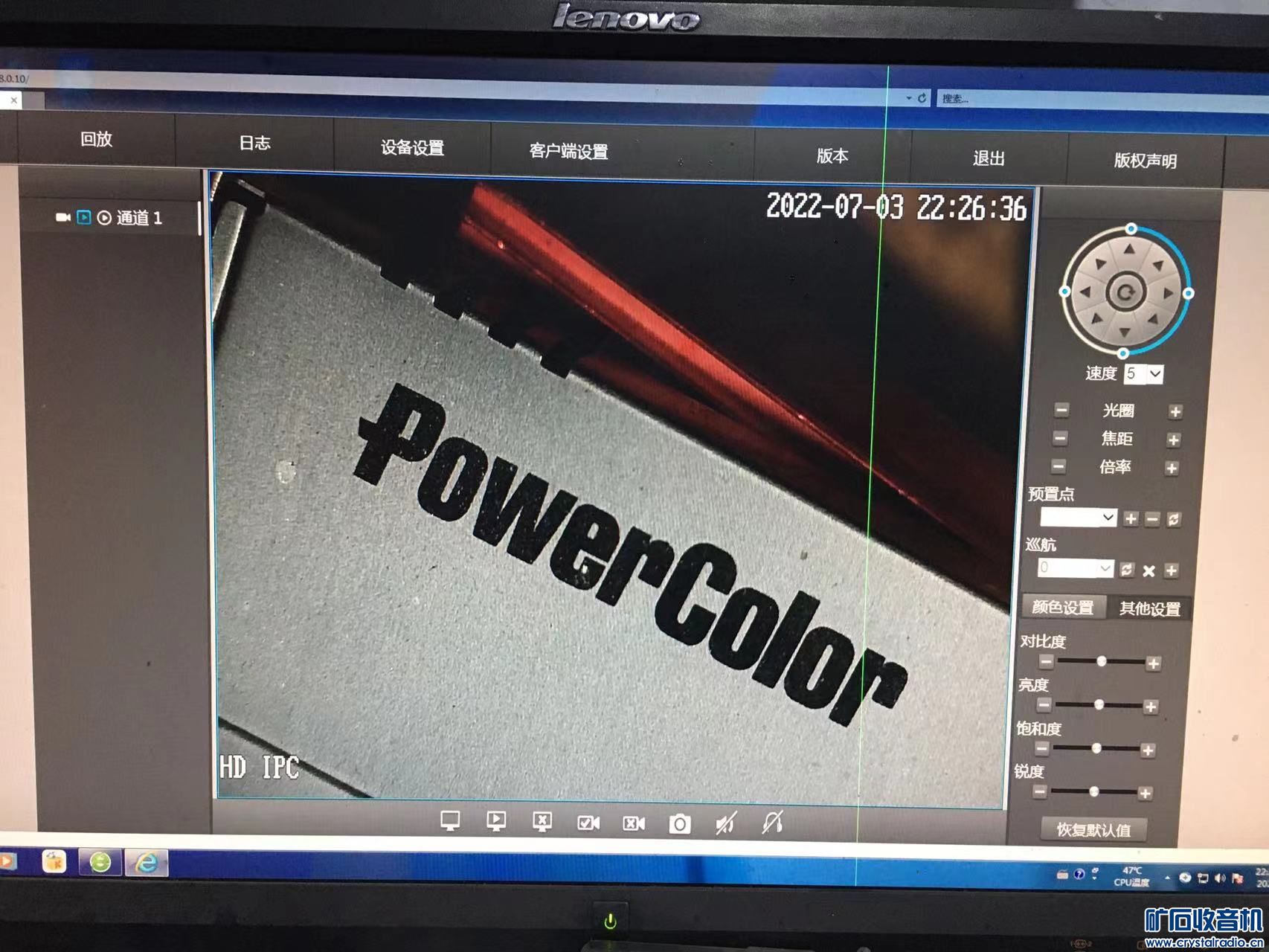The height and width of the screenshot is (952, 1269).
Task: Pan PTZ camera right arrow
Action: pos(1169,293)
